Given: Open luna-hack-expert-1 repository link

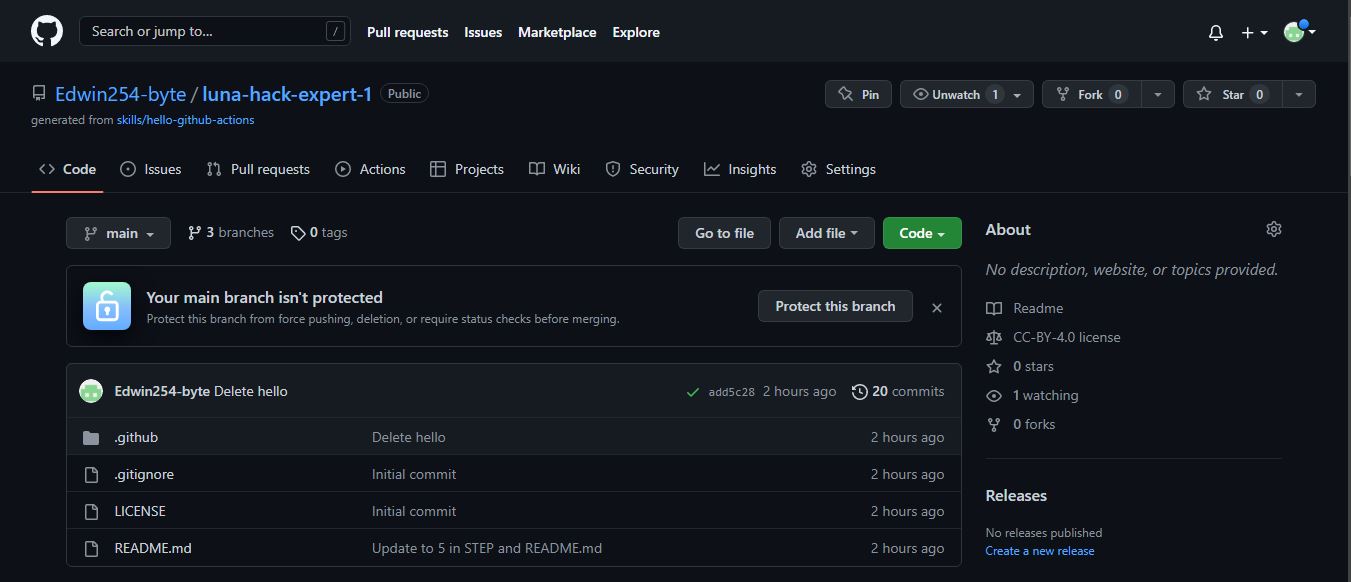Looking at the screenshot, I should point(287,94).
